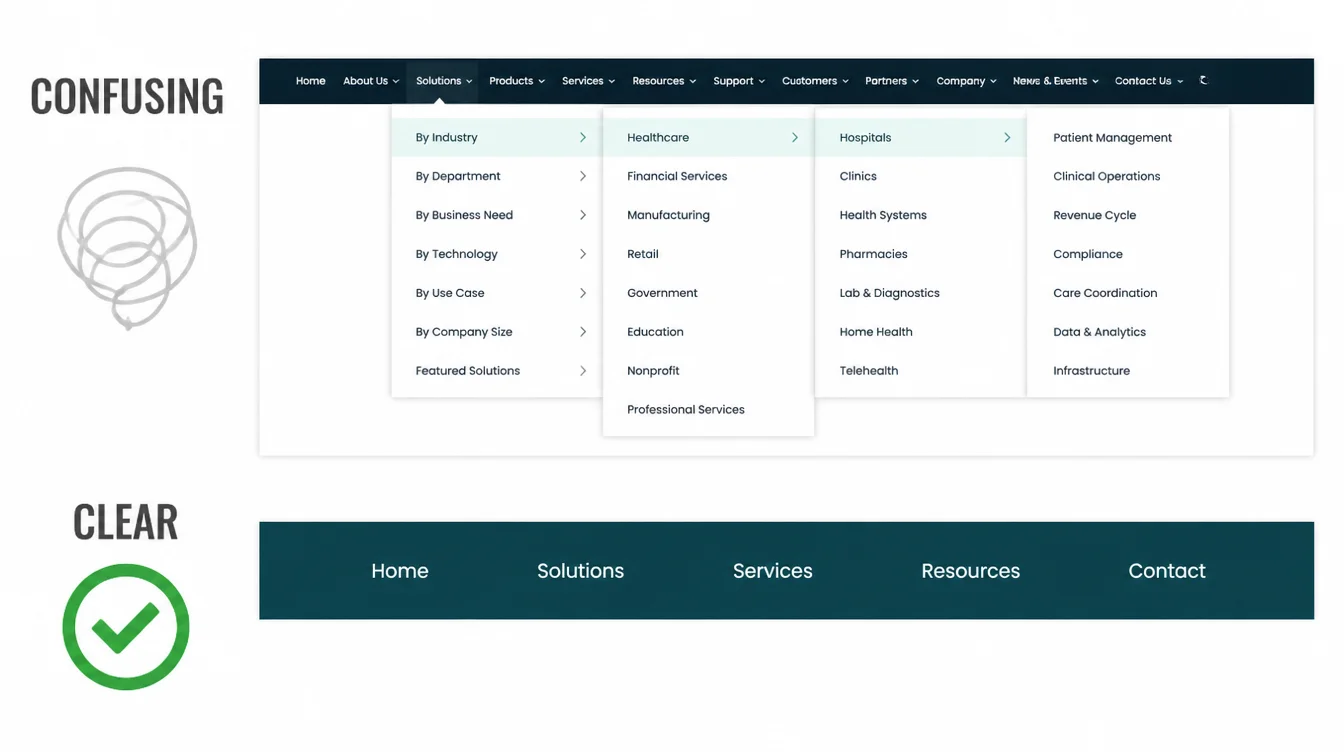Expand the Products dropdown menu
Screen dimensions: 1344x752
click(x=517, y=81)
